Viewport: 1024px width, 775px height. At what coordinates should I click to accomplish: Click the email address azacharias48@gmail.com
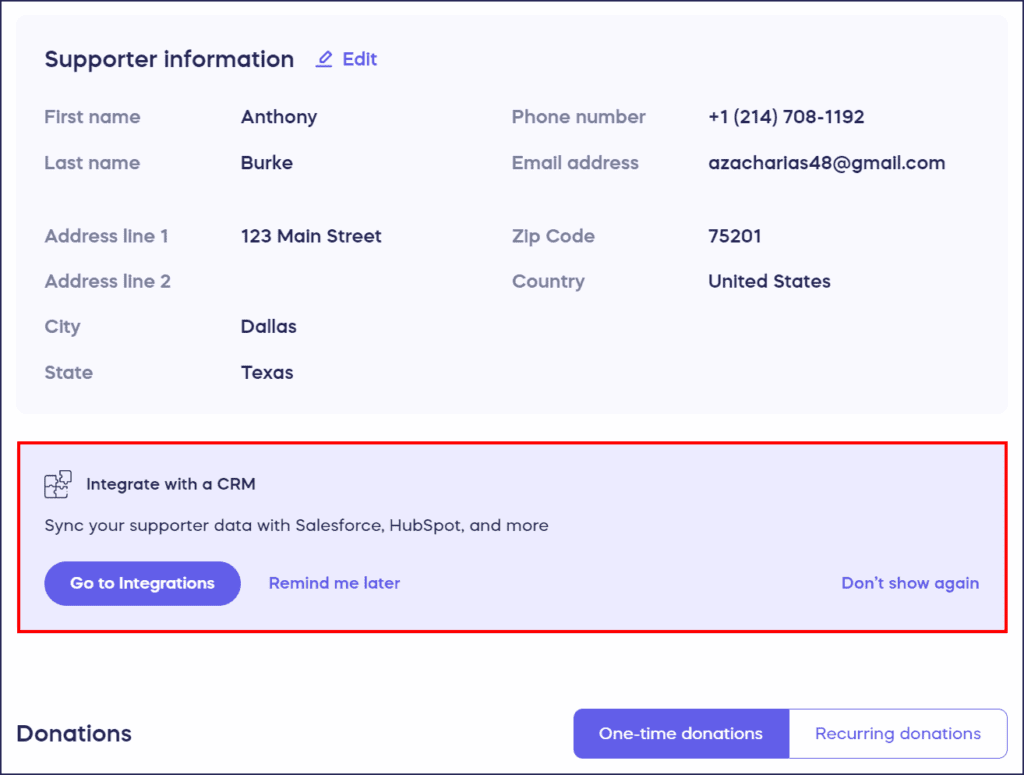pyautogui.click(x=826, y=163)
